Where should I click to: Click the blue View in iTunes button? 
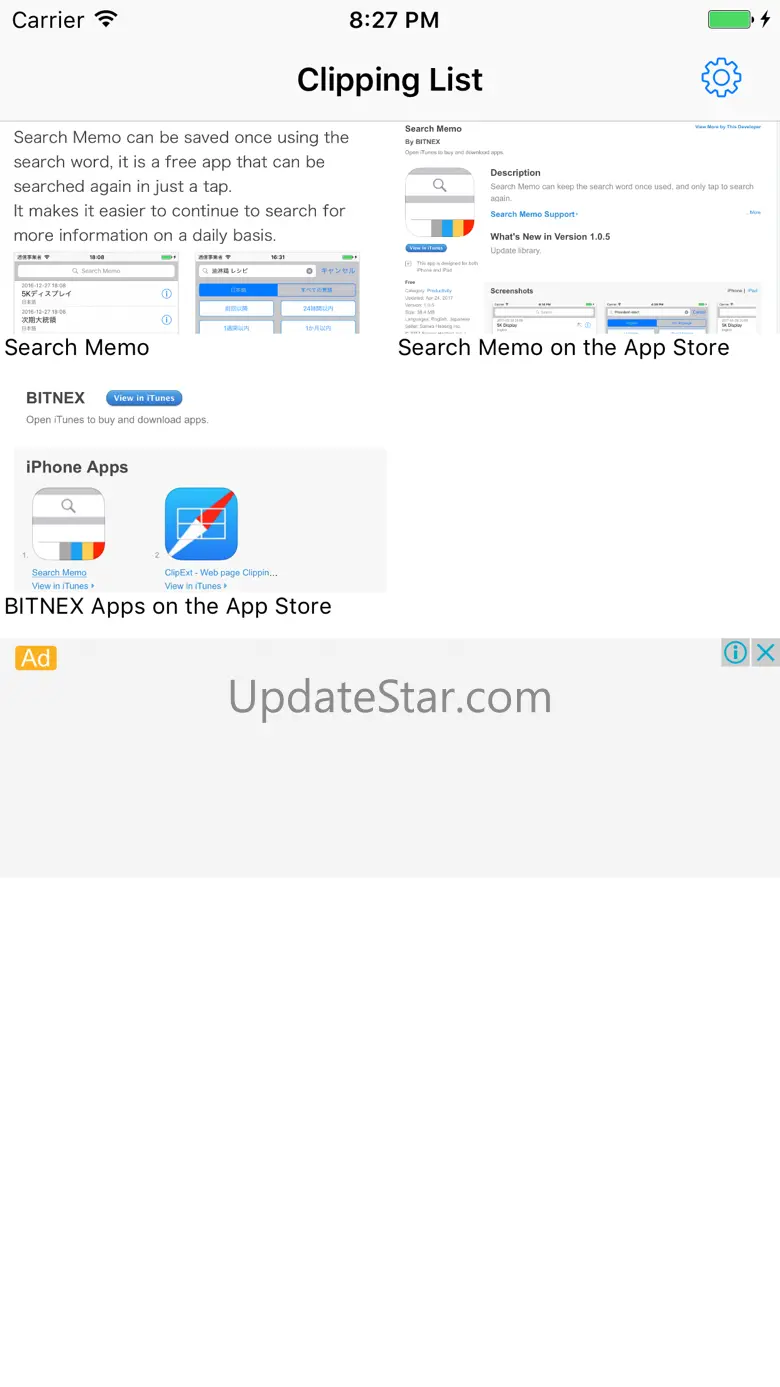(x=144, y=398)
